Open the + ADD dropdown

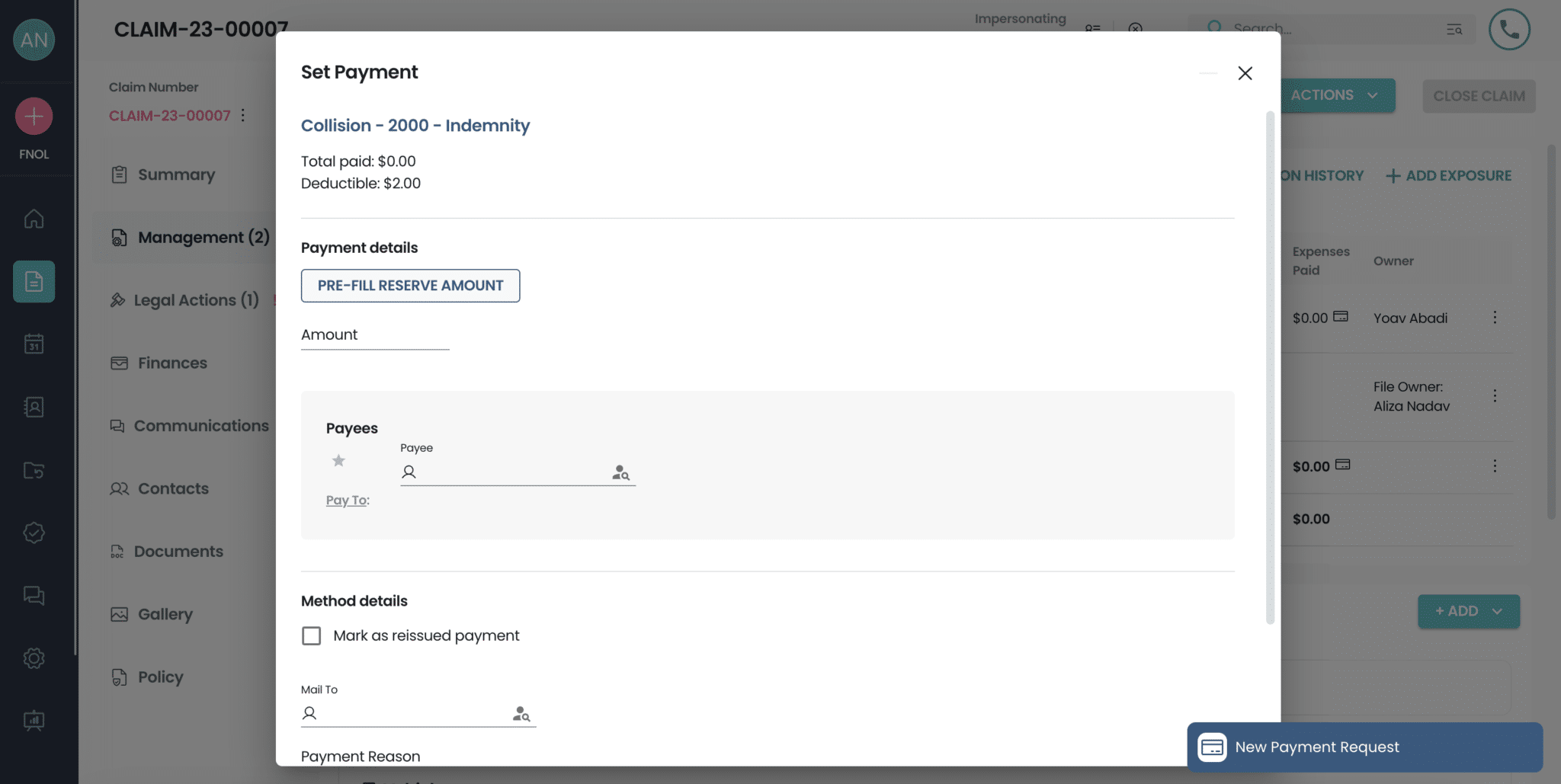pyautogui.click(x=1468, y=611)
